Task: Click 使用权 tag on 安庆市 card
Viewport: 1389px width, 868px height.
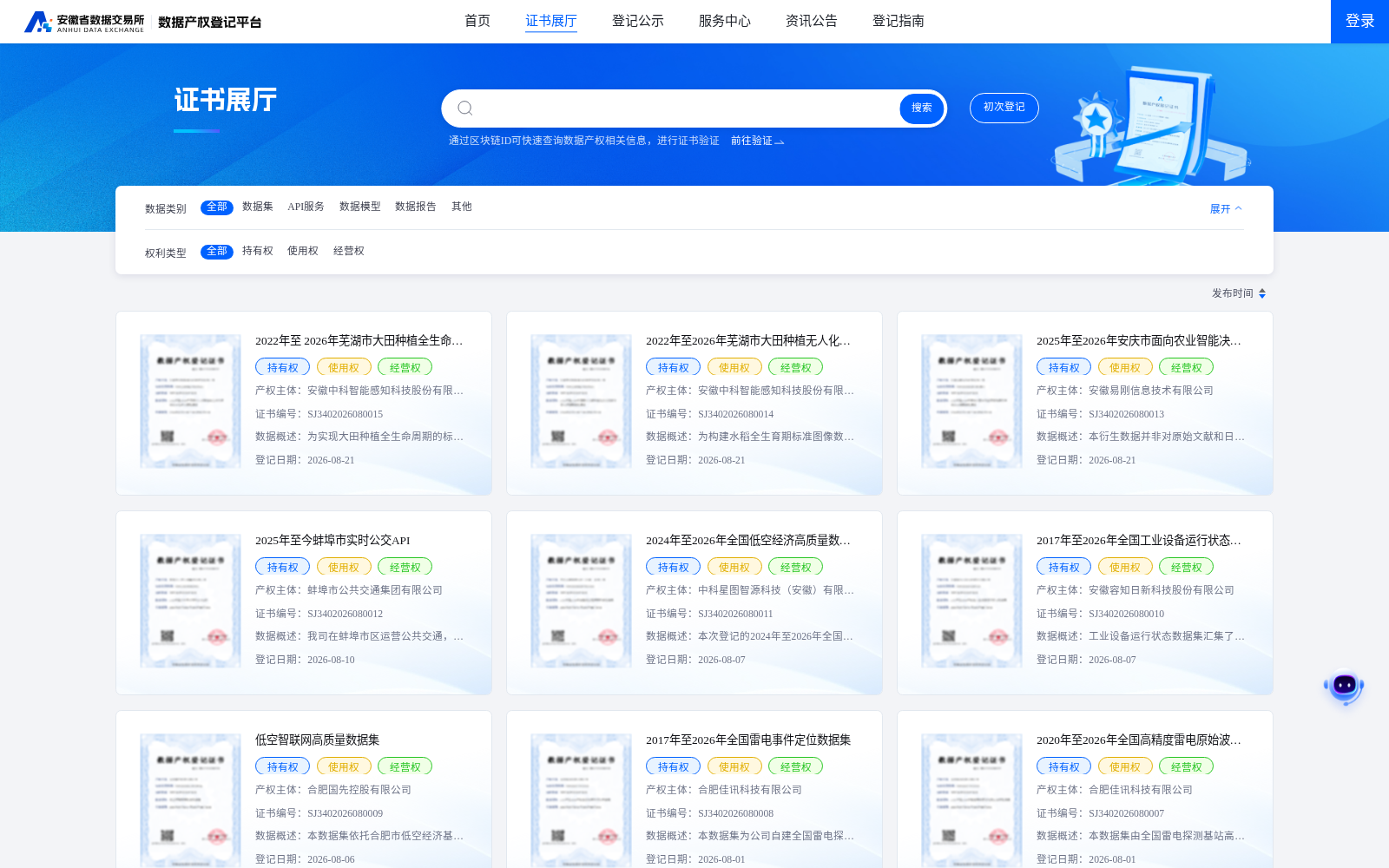Action: click(1125, 367)
